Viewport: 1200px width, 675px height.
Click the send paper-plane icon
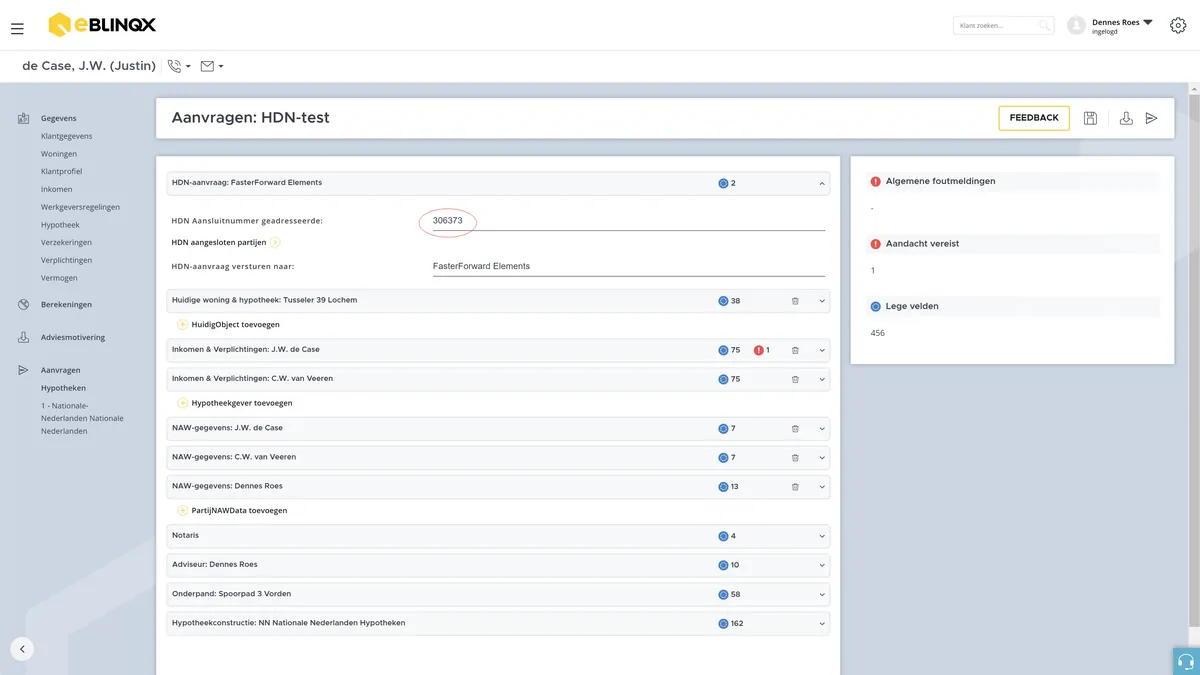pos(1152,118)
